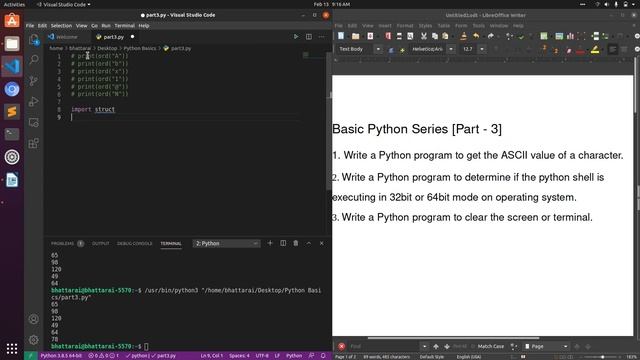640x360 pixels.
Task: Open the Extensions view in VS Code
Action: tap(34, 143)
